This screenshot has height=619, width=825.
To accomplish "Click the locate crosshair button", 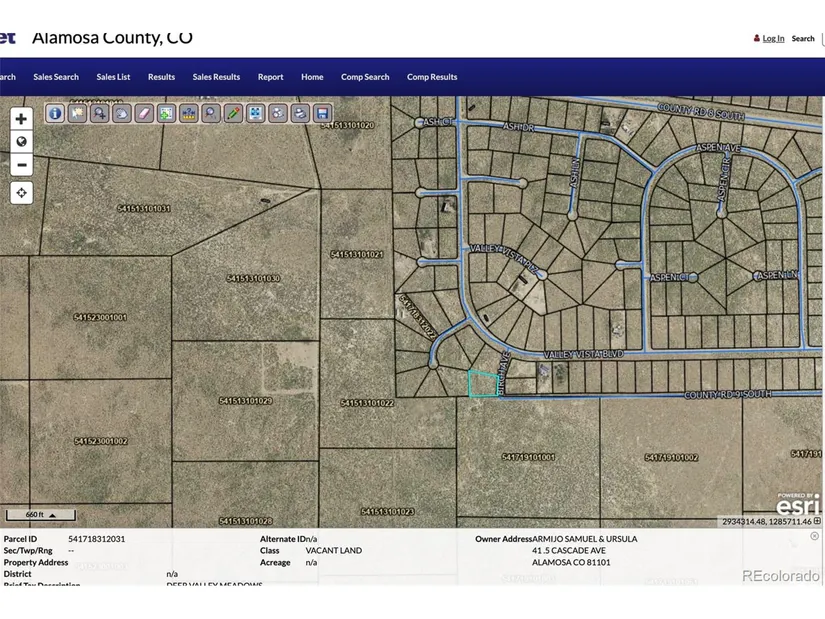I will [21, 192].
